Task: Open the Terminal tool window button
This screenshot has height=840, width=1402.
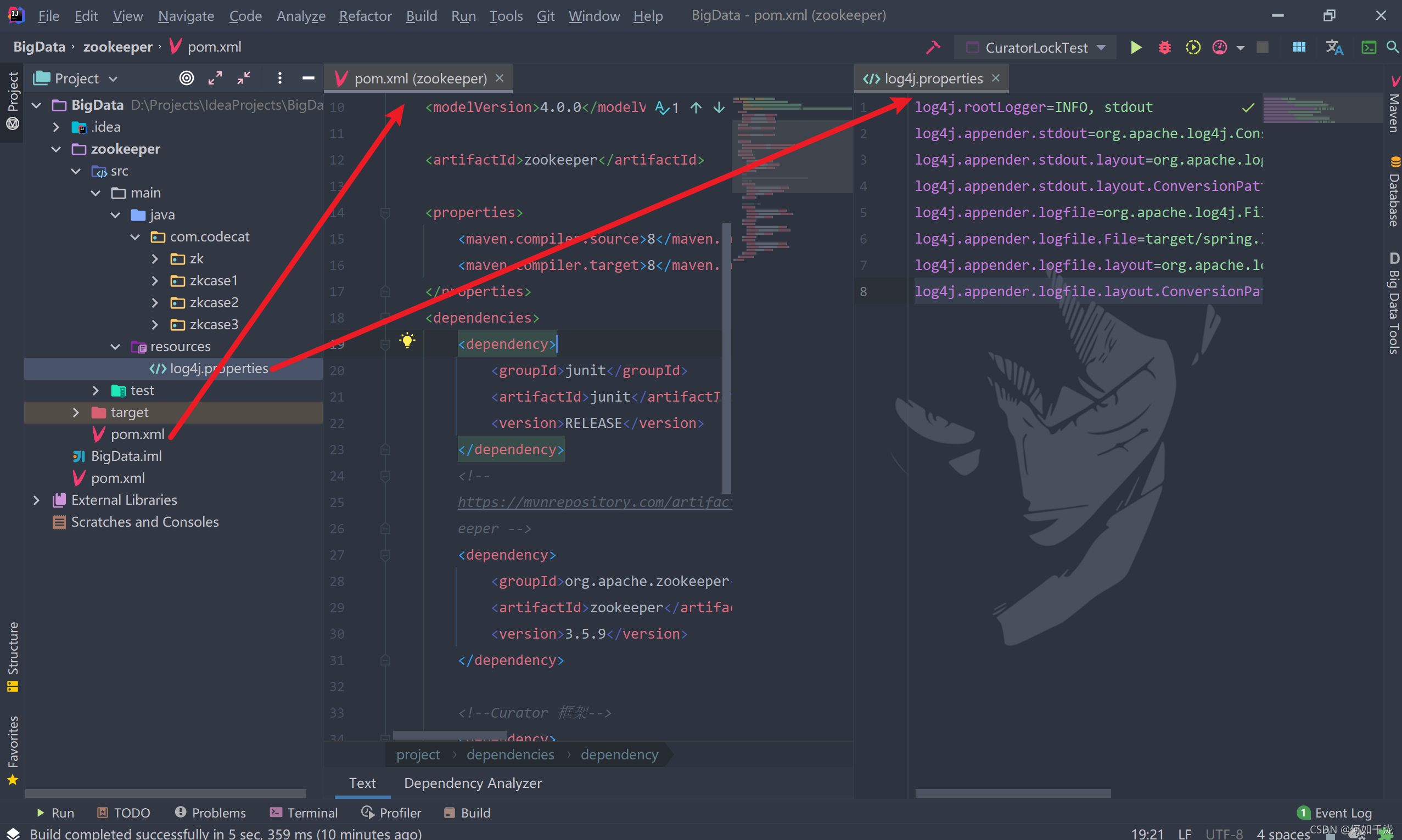Action: pyautogui.click(x=304, y=813)
